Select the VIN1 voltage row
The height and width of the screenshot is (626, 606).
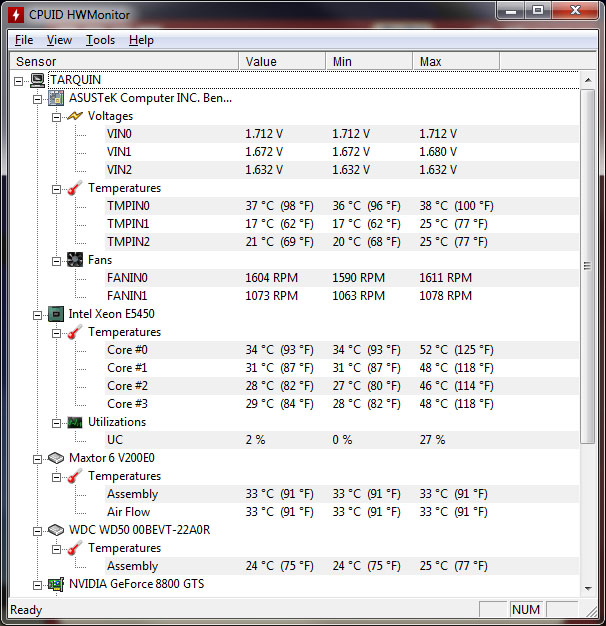tap(342, 152)
